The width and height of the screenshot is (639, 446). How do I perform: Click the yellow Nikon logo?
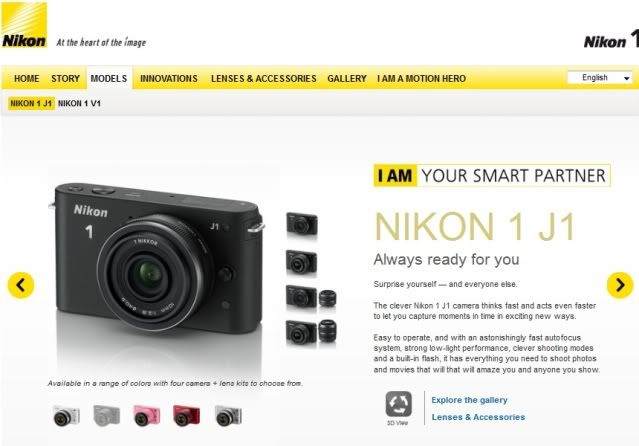(24, 25)
